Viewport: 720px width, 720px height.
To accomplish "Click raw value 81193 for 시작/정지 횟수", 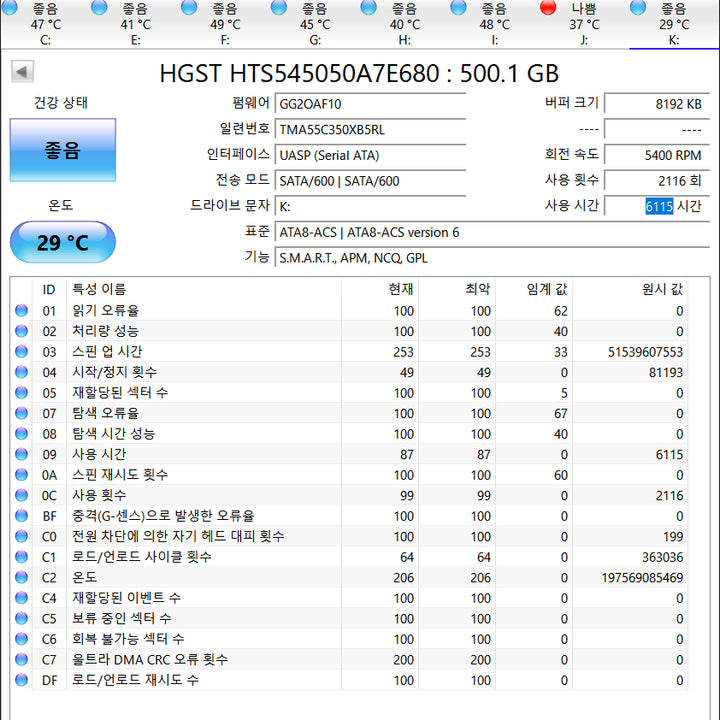I will pyautogui.click(x=666, y=372).
